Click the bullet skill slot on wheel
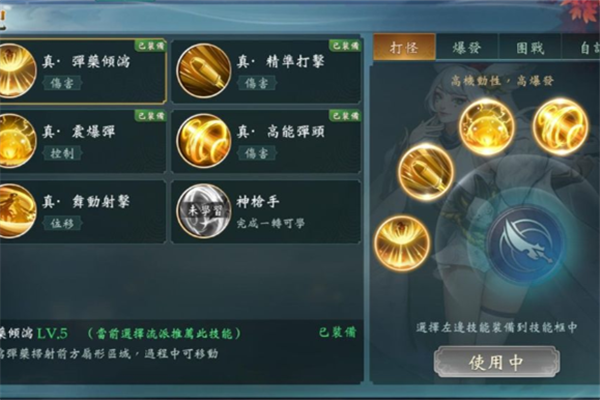600x400 pixels. tap(426, 171)
